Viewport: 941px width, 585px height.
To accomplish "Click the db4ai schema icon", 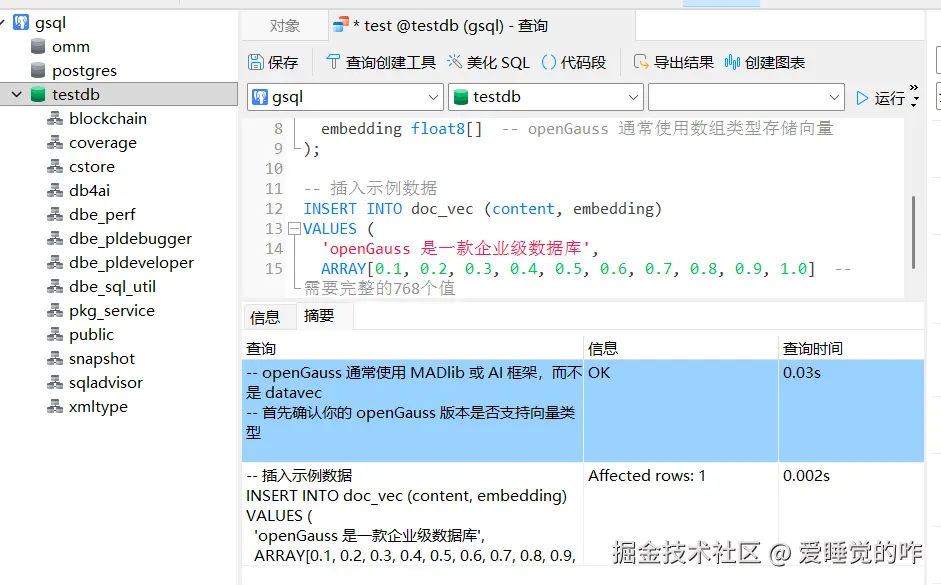I will tap(55, 190).
